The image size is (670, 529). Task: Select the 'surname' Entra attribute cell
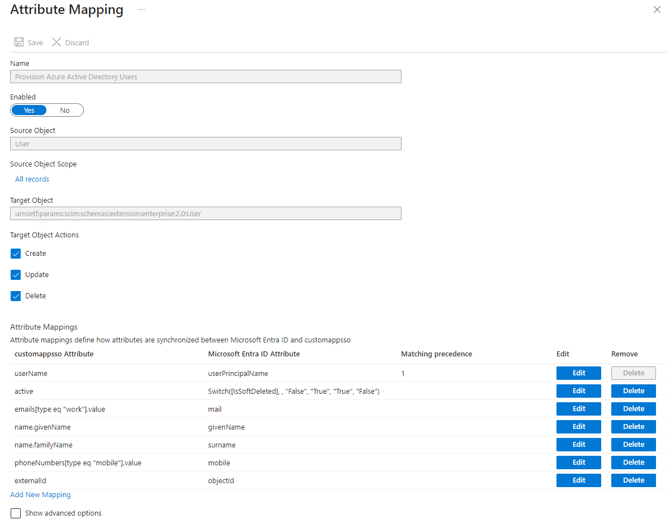pos(222,445)
